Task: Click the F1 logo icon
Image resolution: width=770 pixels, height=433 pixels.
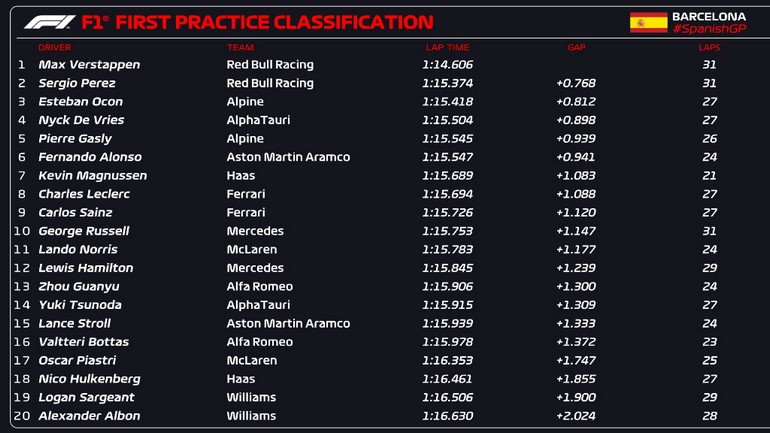Action: click(49, 22)
